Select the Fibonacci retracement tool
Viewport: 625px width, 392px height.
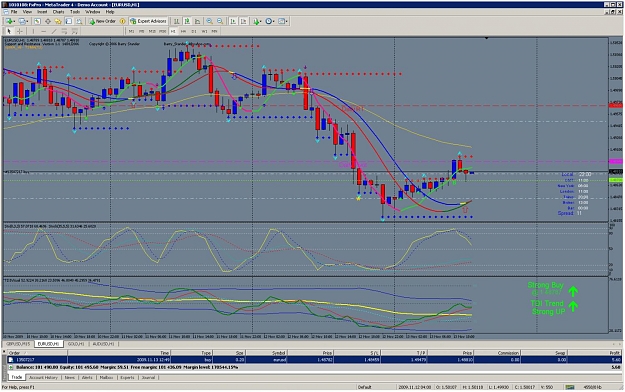[75, 31]
